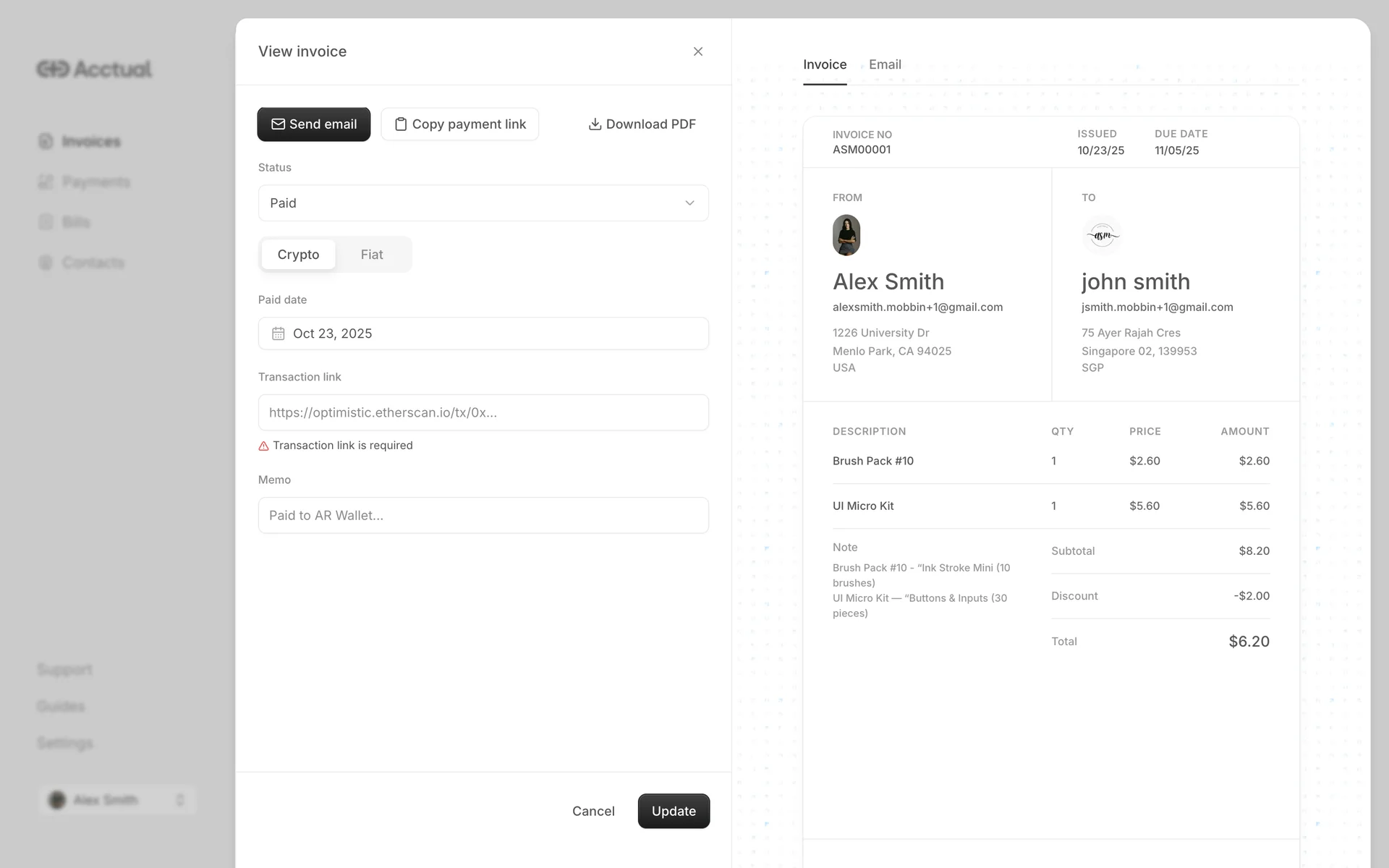The image size is (1389, 868).
Task: Close the View invoice dialog
Action: (x=697, y=51)
